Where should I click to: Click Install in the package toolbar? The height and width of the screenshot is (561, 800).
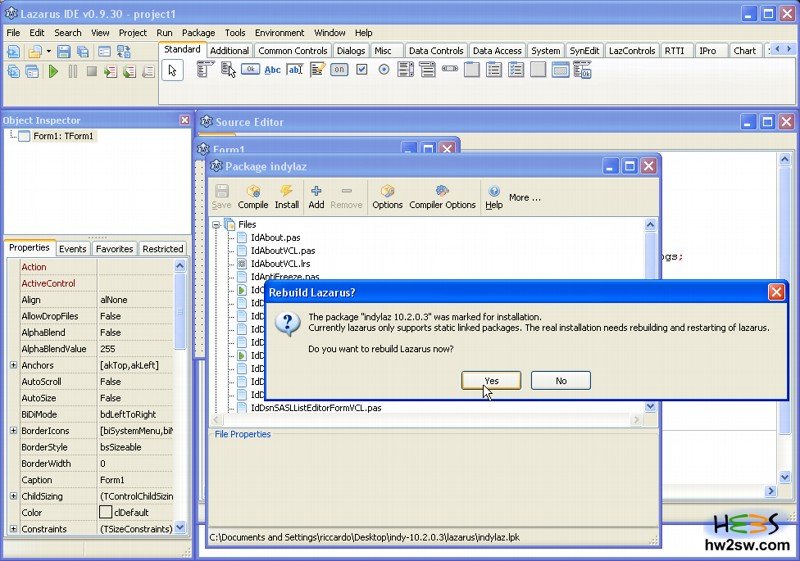287,197
